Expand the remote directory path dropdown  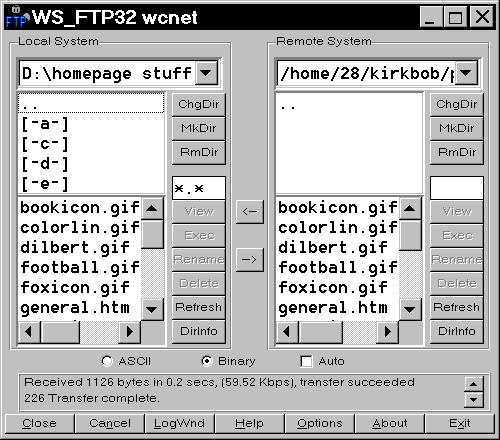466,72
